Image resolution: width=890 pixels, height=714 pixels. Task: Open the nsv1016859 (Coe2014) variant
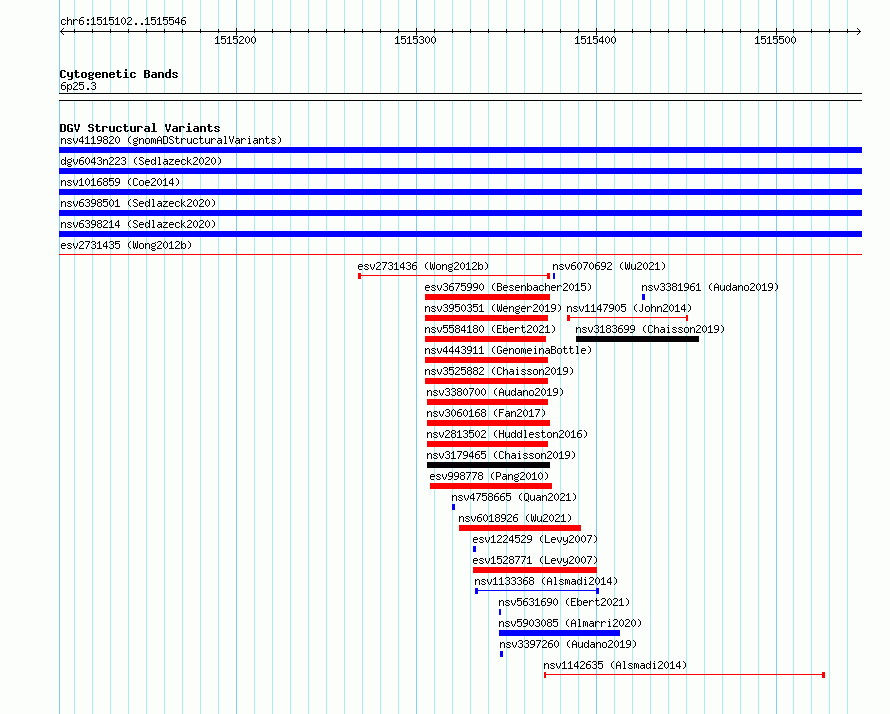[x=120, y=182]
